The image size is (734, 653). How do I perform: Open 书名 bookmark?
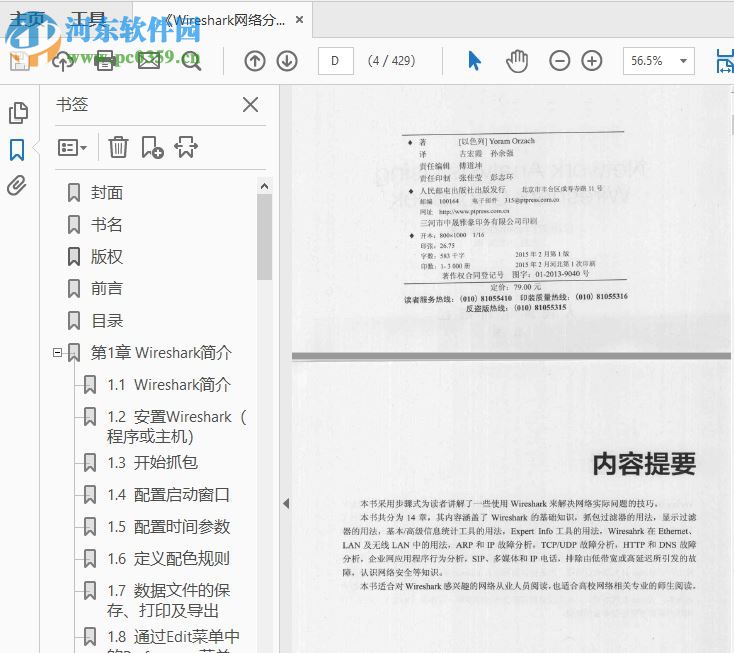click(107, 224)
